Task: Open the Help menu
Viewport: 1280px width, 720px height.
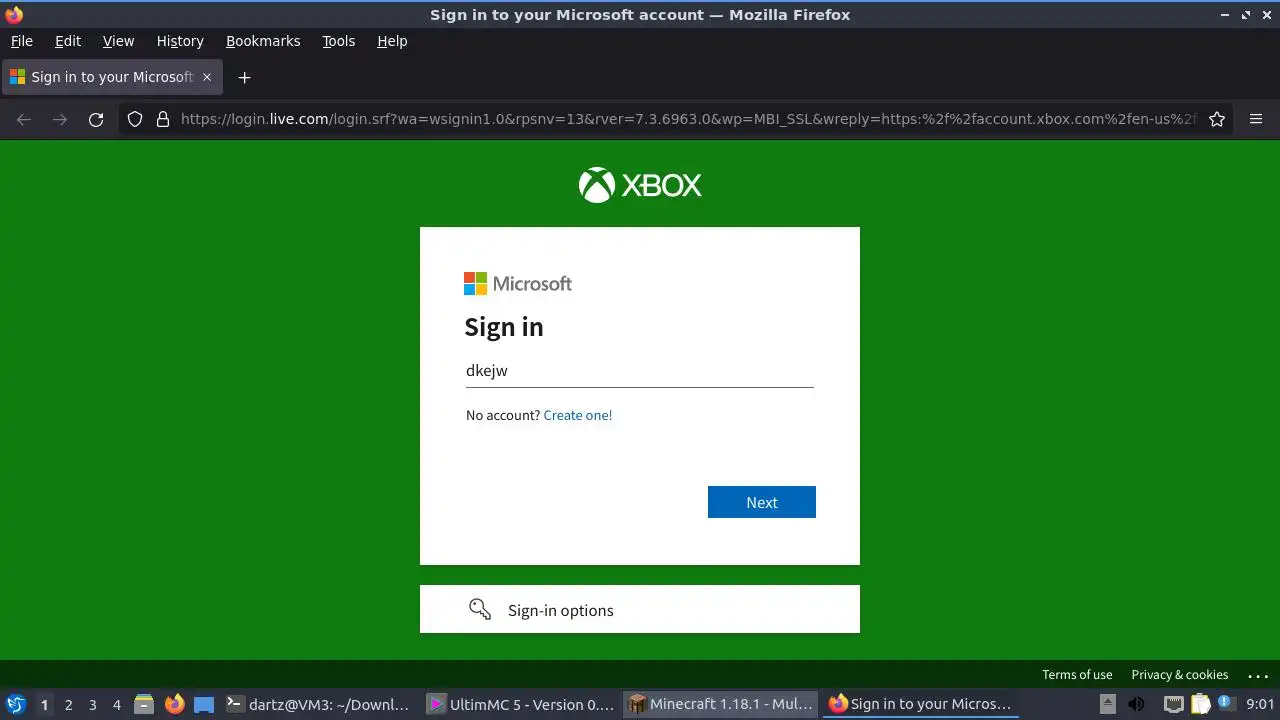Action: [x=392, y=41]
